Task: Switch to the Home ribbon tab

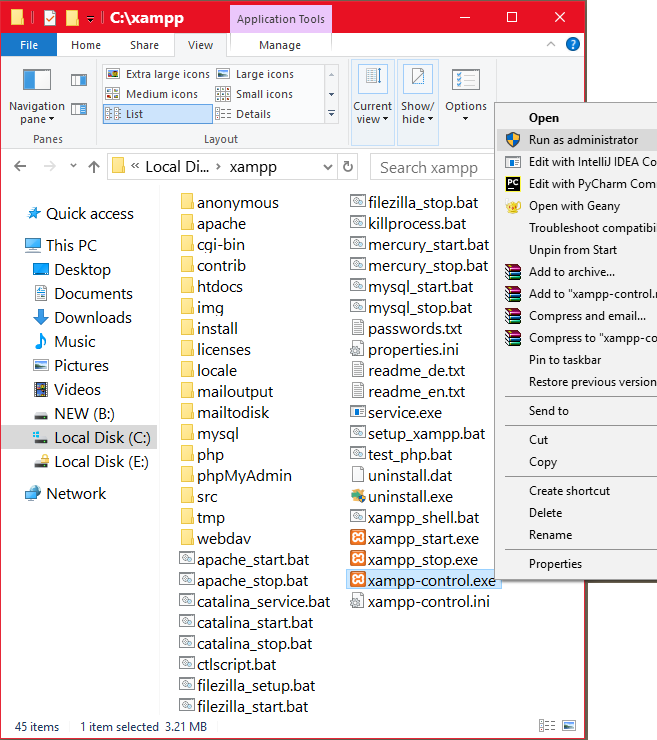Action: (86, 45)
